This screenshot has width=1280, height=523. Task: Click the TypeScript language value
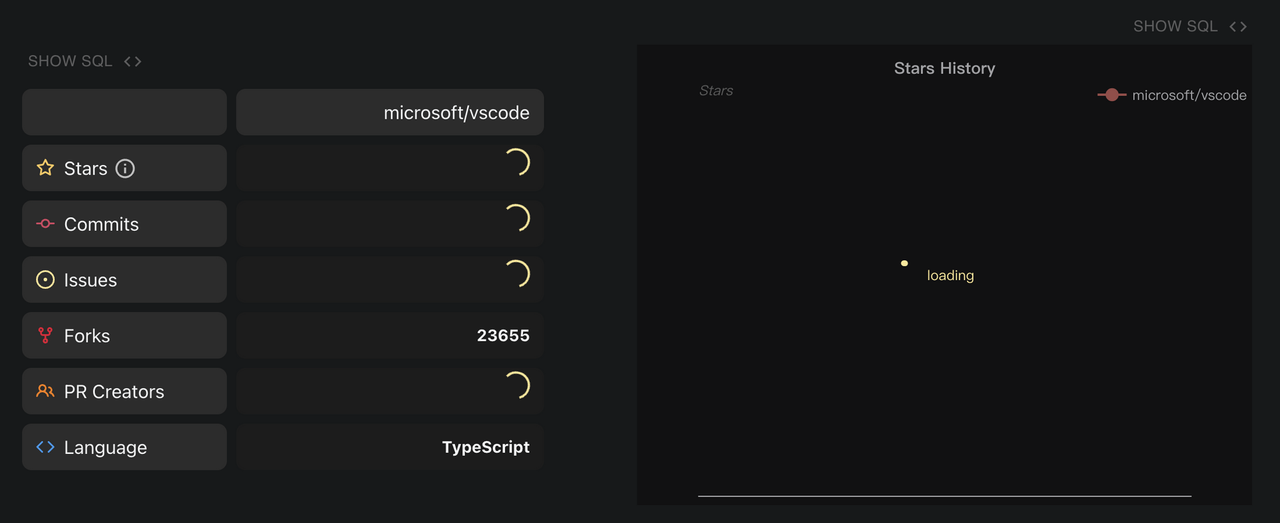click(x=486, y=447)
